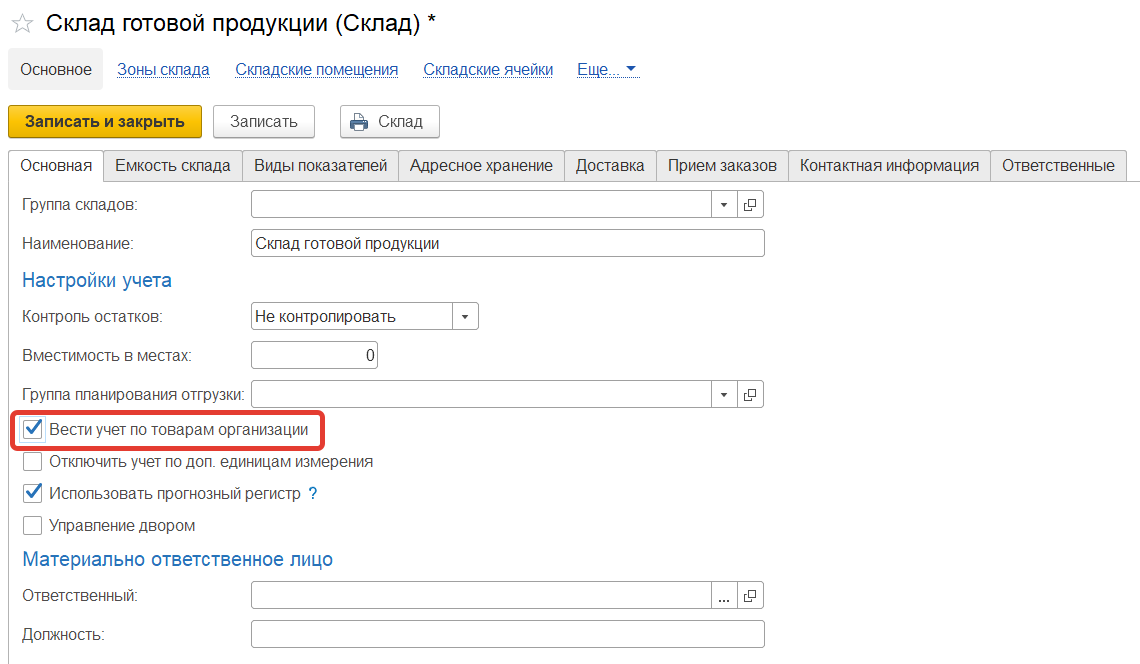
Task: Toggle Использовать прогнозный регистр checkbox
Action: click(33, 493)
